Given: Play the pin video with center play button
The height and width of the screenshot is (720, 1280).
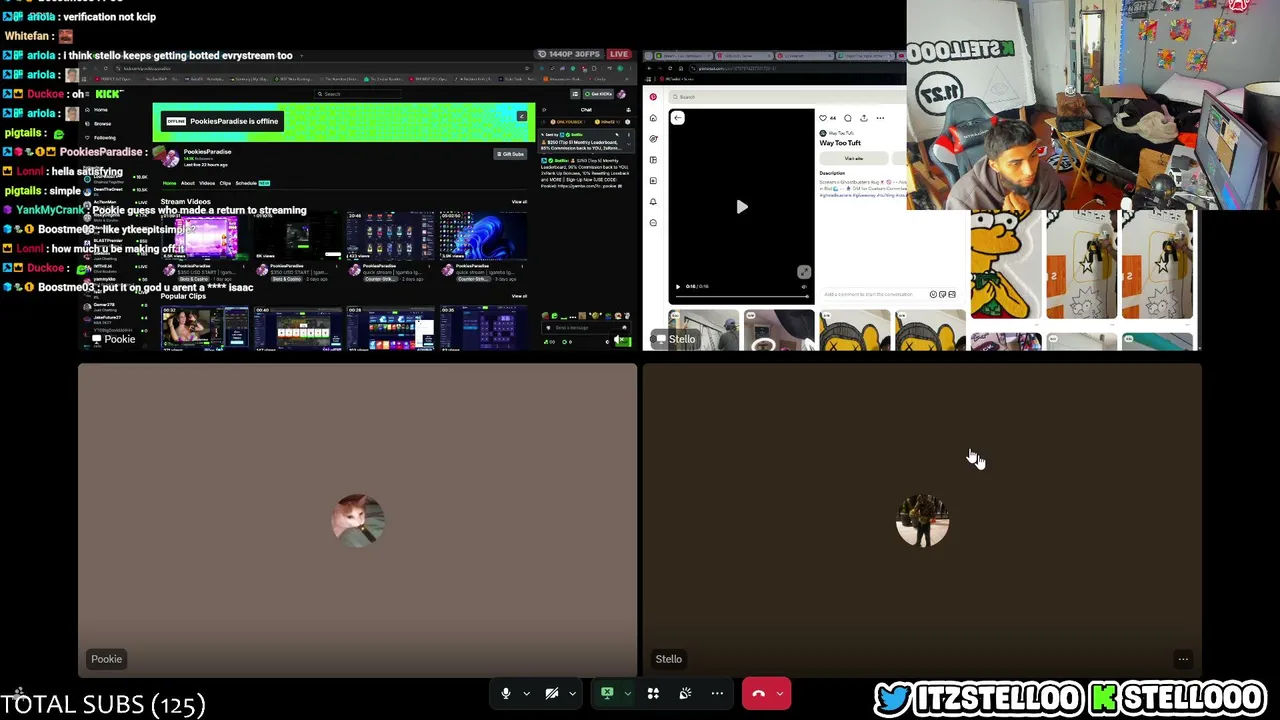Looking at the screenshot, I should (x=741, y=207).
